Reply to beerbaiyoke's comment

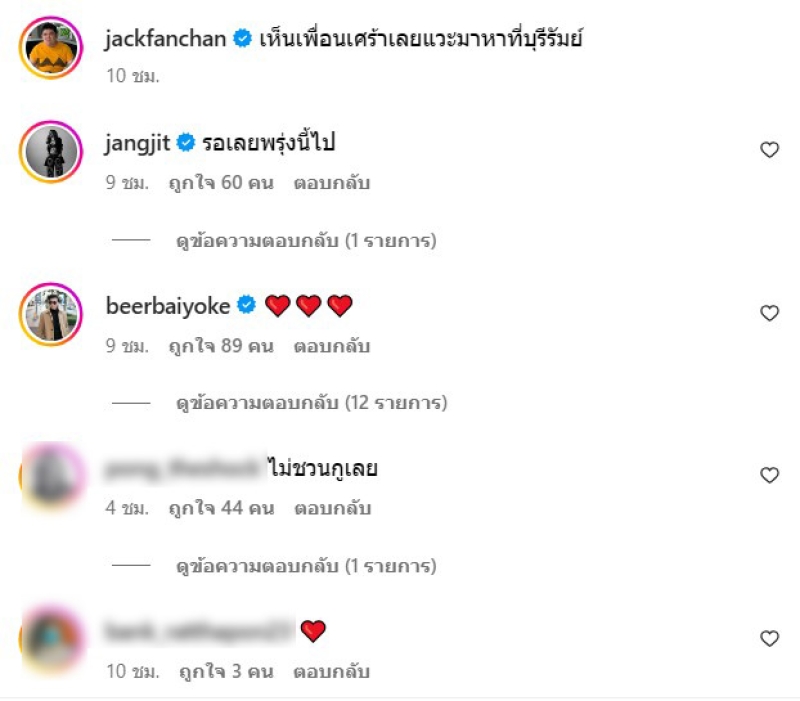click(x=332, y=346)
